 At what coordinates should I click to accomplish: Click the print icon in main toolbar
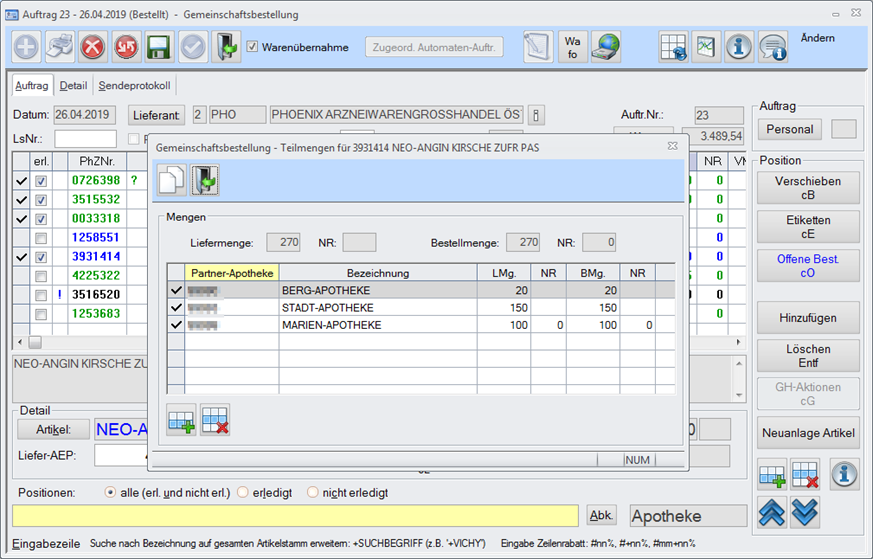pyautogui.click(x=60, y=47)
